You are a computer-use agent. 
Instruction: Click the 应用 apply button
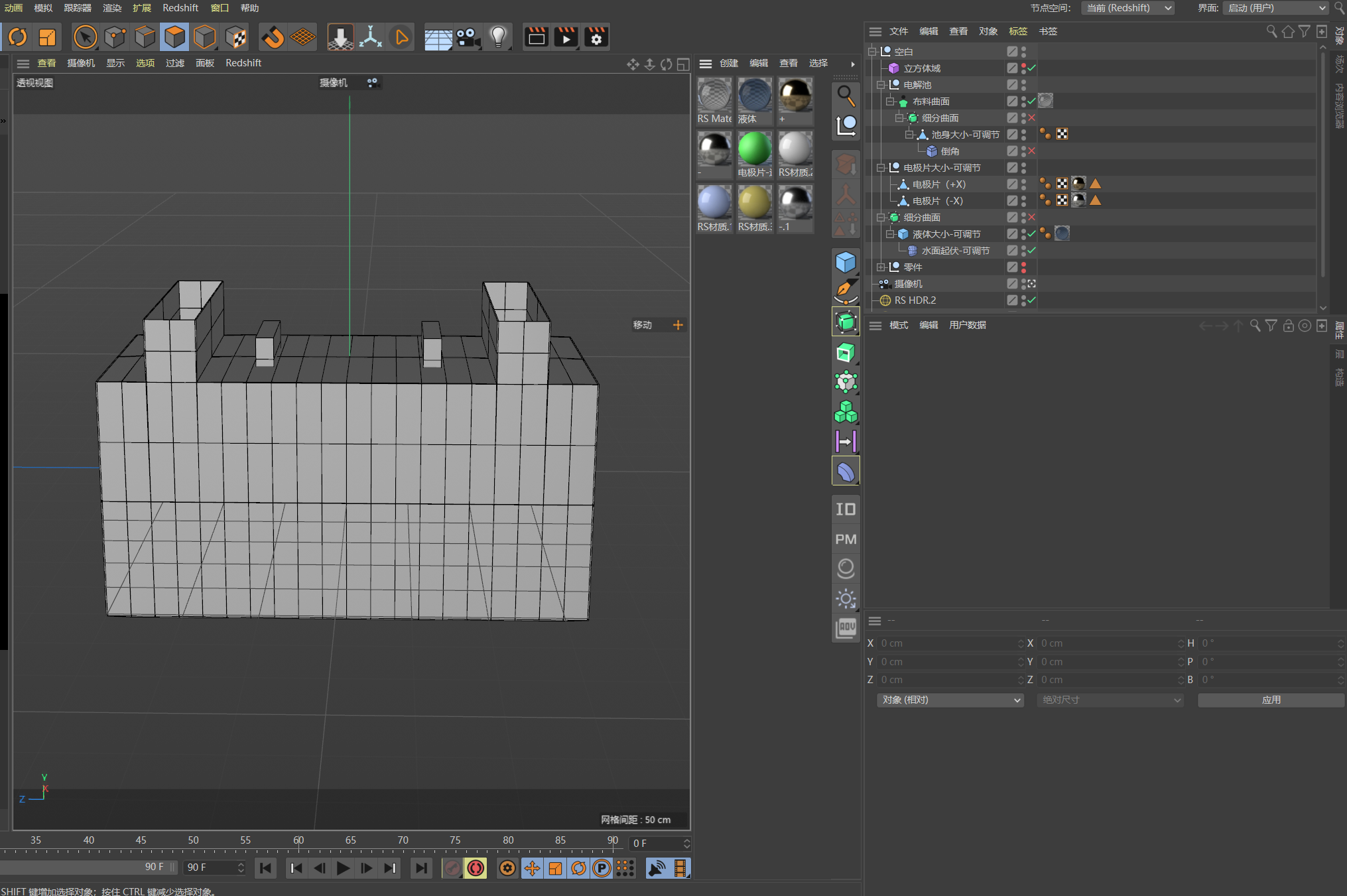pos(1271,700)
